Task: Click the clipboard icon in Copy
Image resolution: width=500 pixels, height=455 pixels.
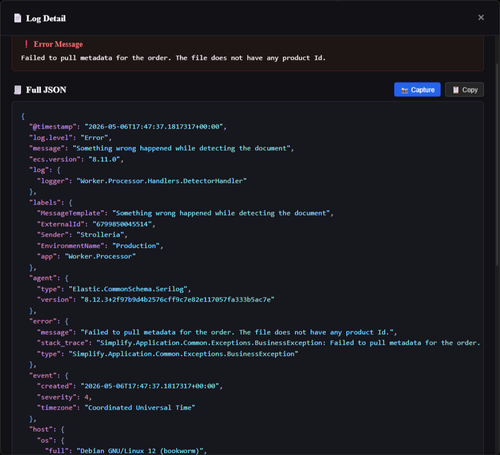Action: click(455, 90)
